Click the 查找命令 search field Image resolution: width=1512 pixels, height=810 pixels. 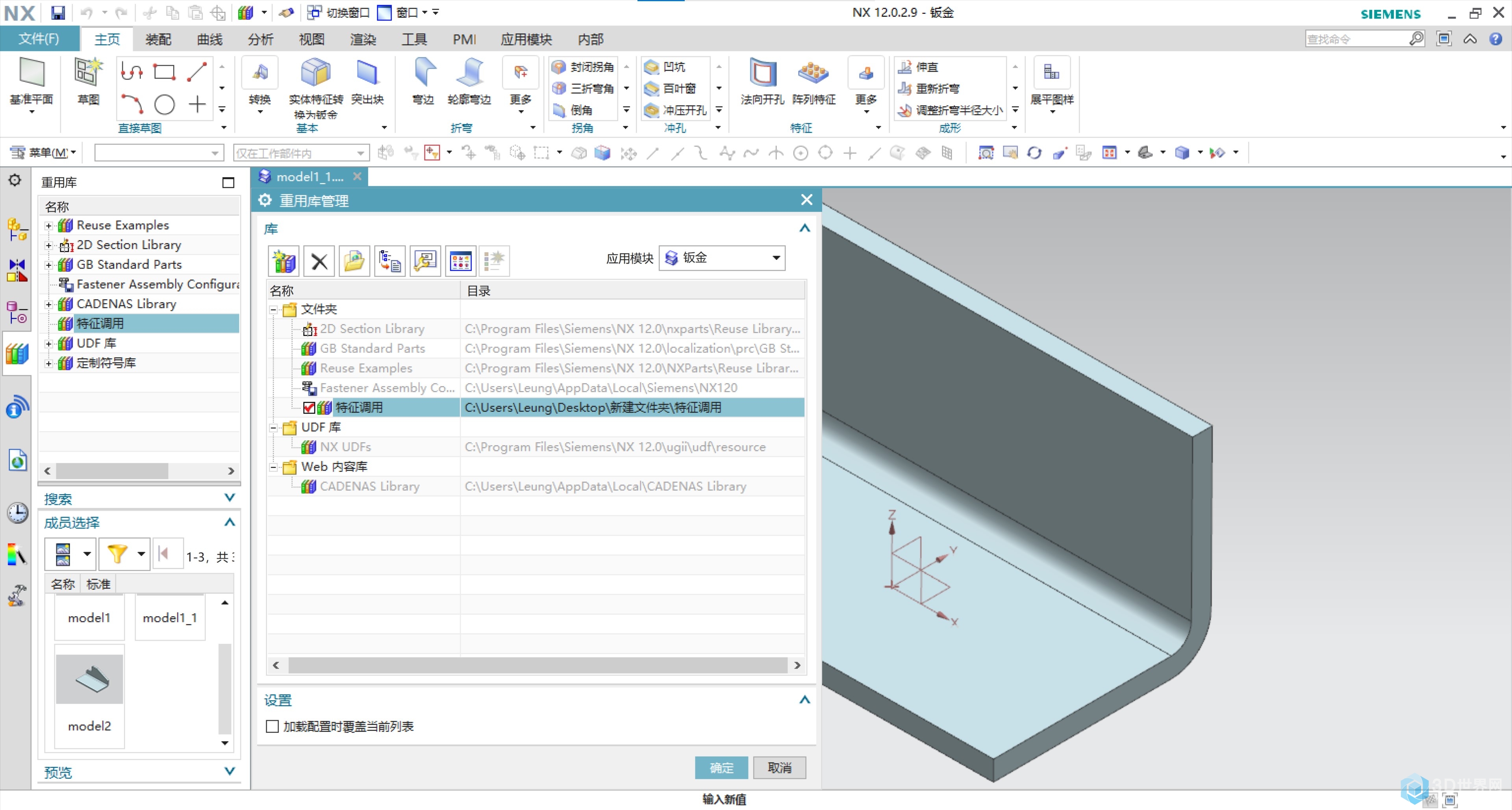[x=1357, y=39]
